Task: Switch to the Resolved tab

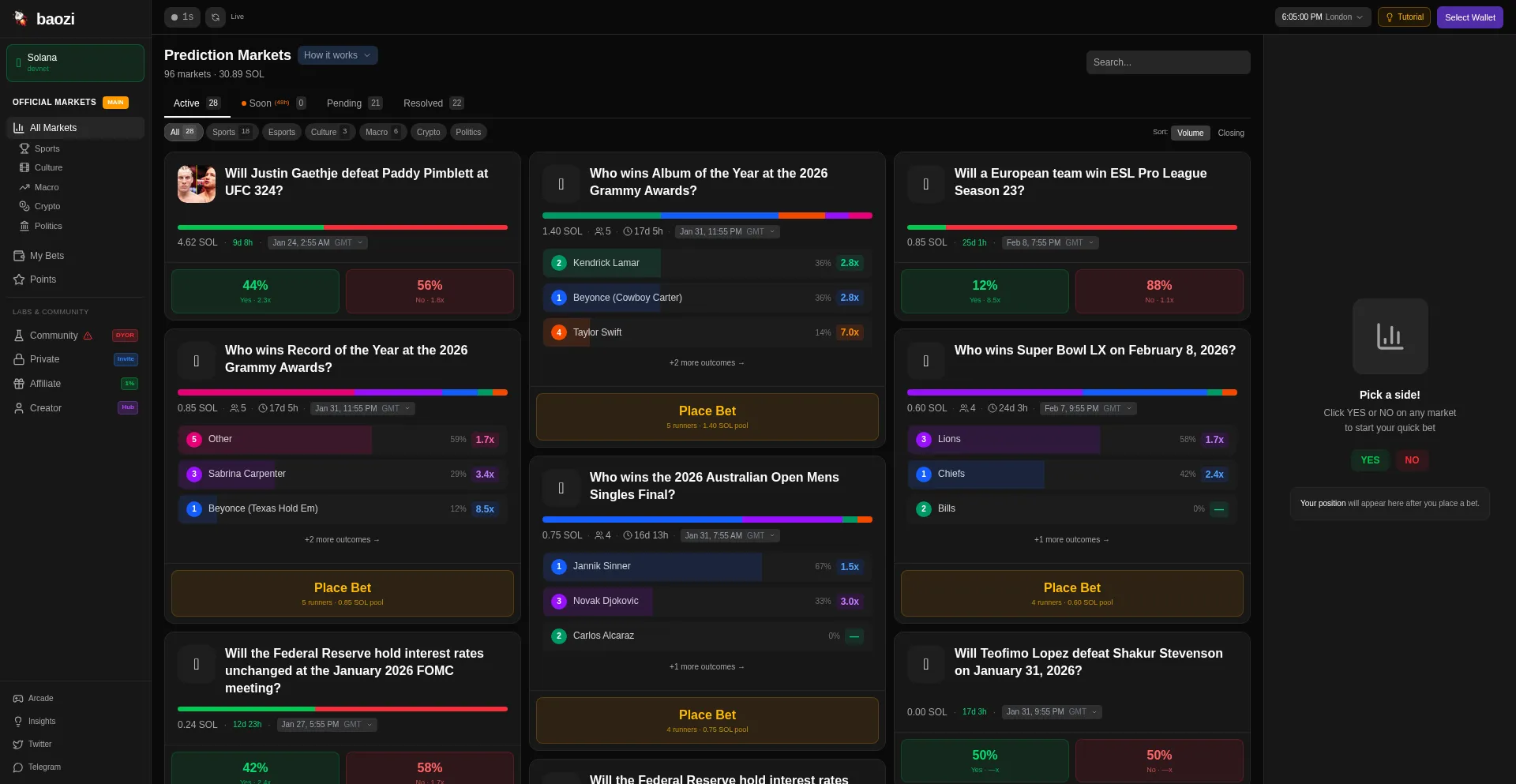Action: 433,103
